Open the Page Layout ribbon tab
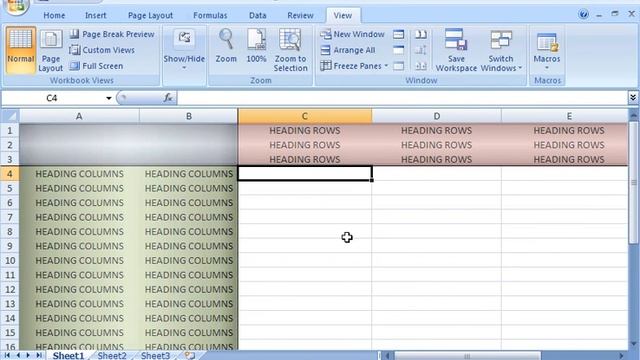 150,16
